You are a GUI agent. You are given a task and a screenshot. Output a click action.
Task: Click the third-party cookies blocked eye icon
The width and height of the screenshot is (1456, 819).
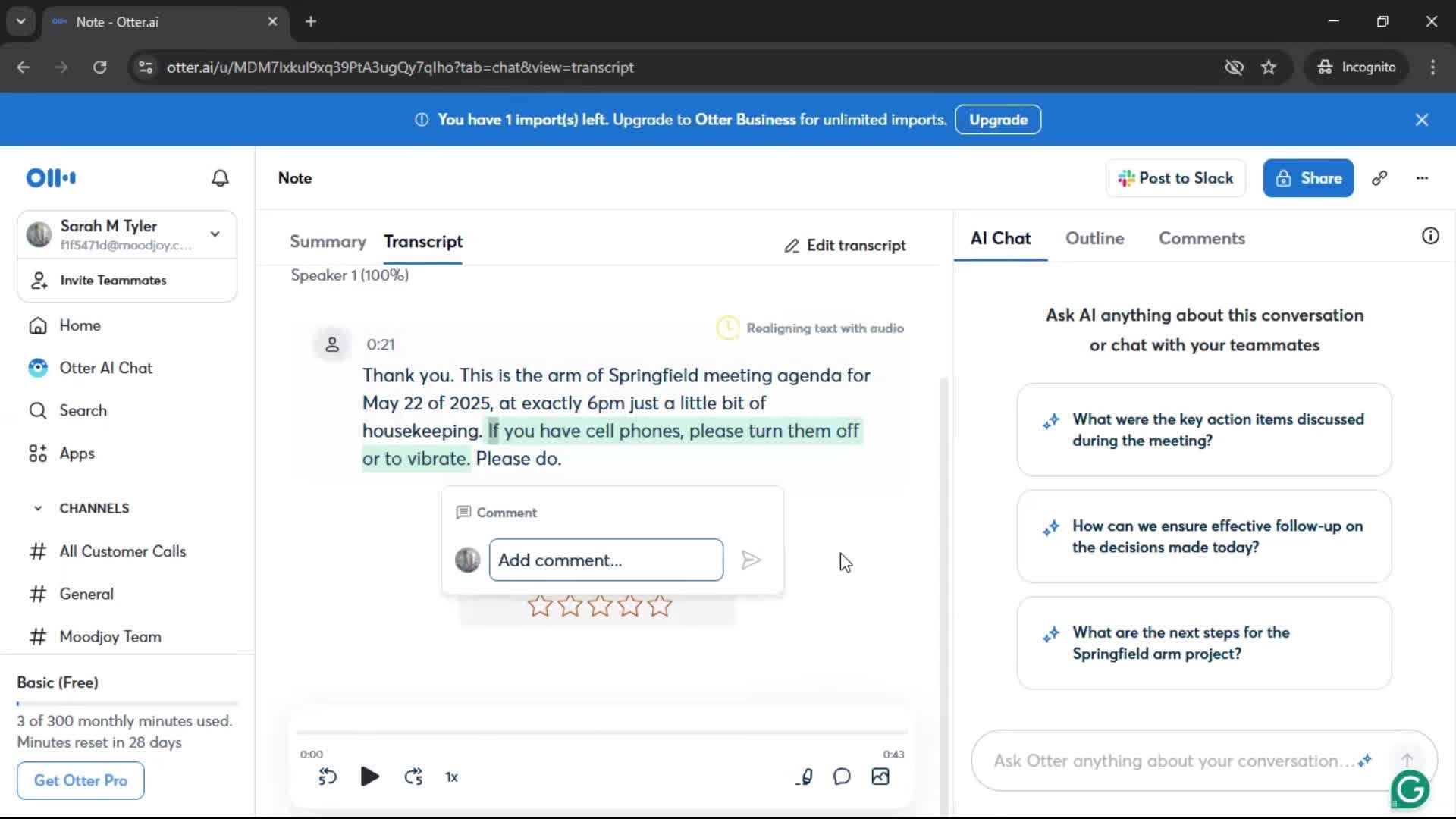click(1234, 67)
